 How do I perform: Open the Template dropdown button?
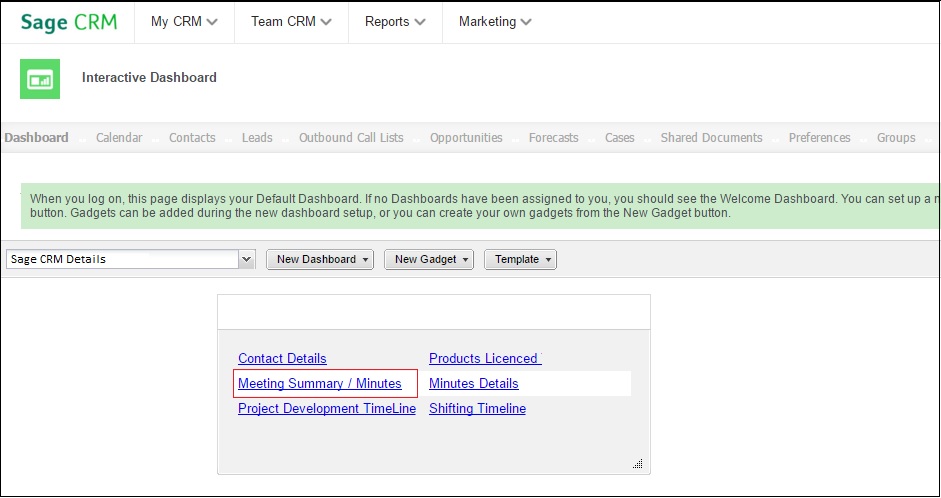(520, 259)
